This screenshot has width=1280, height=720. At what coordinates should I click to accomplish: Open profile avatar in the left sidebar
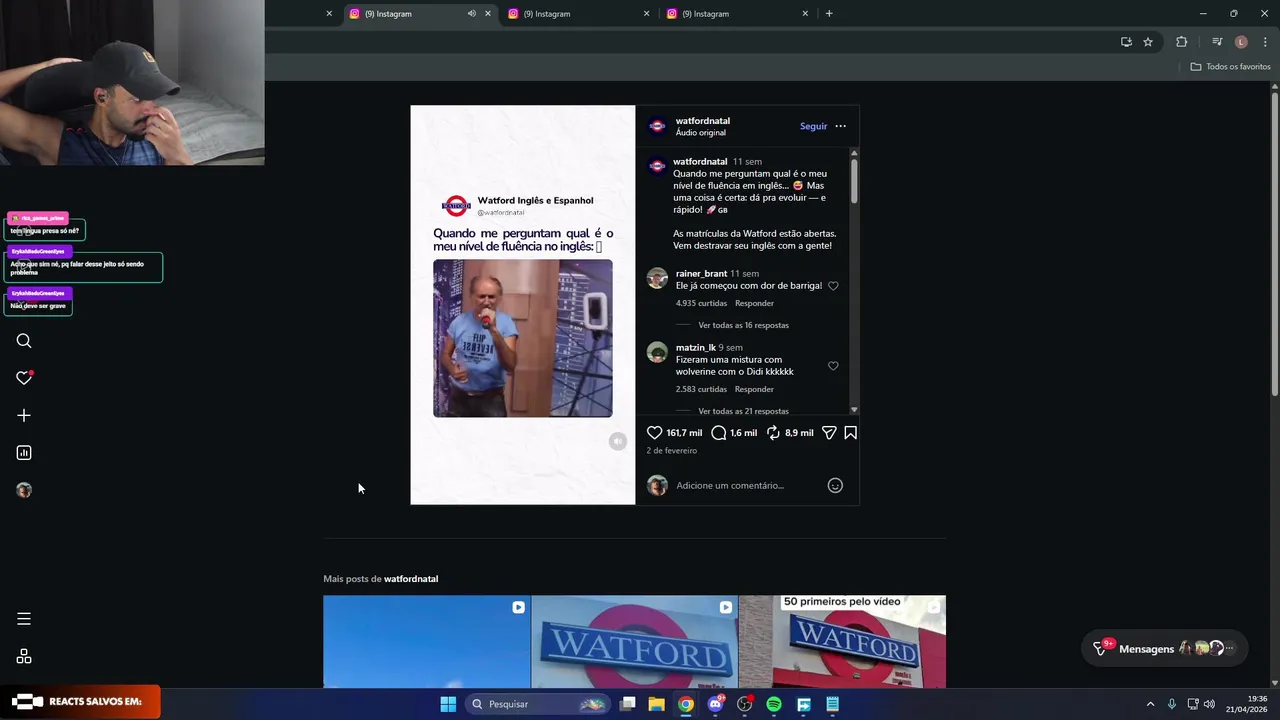point(24,490)
